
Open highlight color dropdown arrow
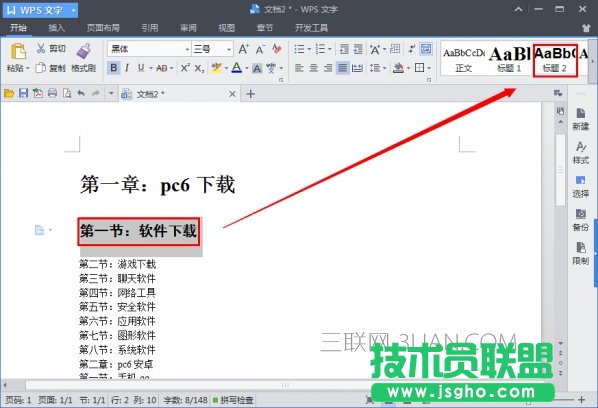tap(226, 68)
